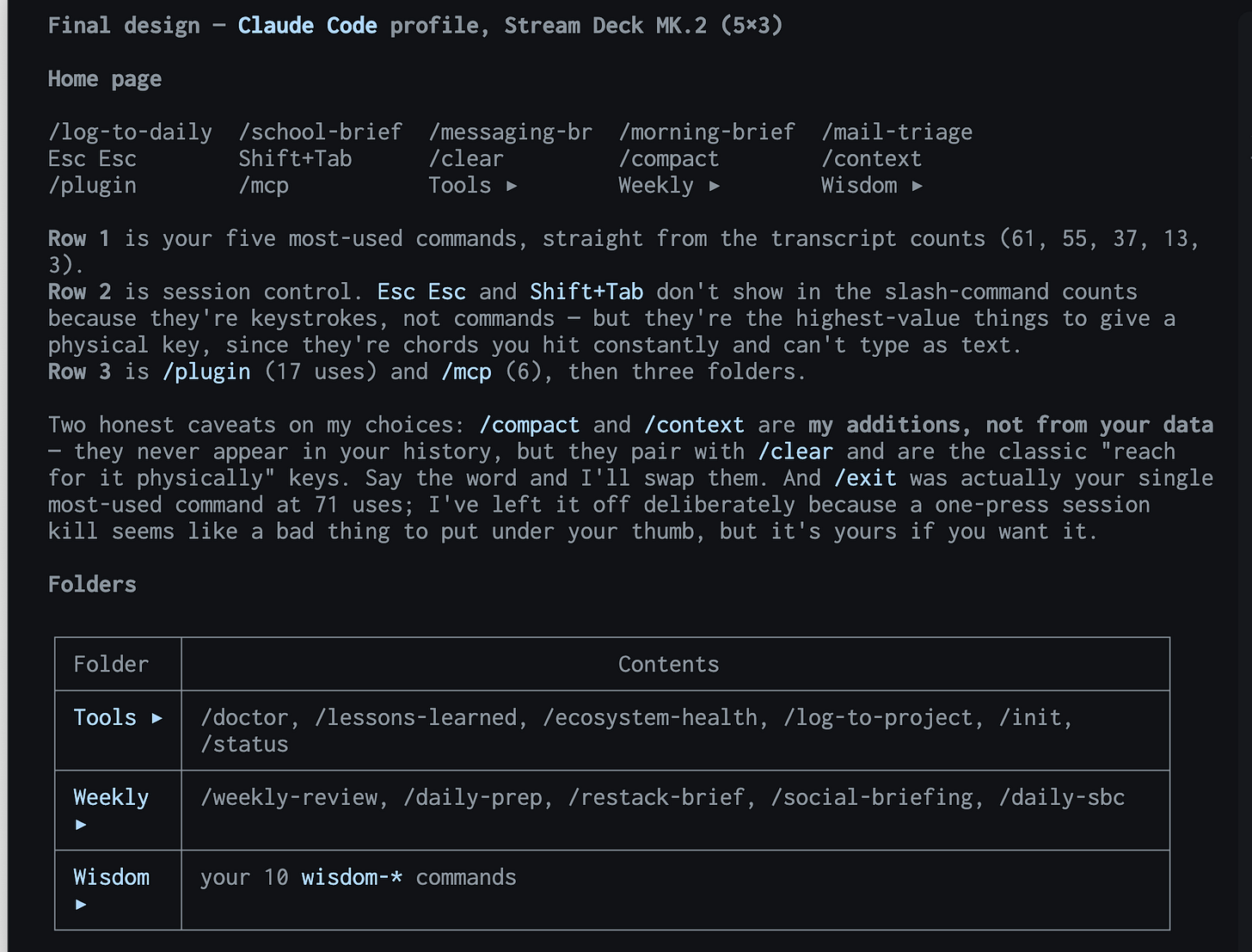Image resolution: width=1252 pixels, height=952 pixels.
Task: Click the Contents column header
Action: 668,665
